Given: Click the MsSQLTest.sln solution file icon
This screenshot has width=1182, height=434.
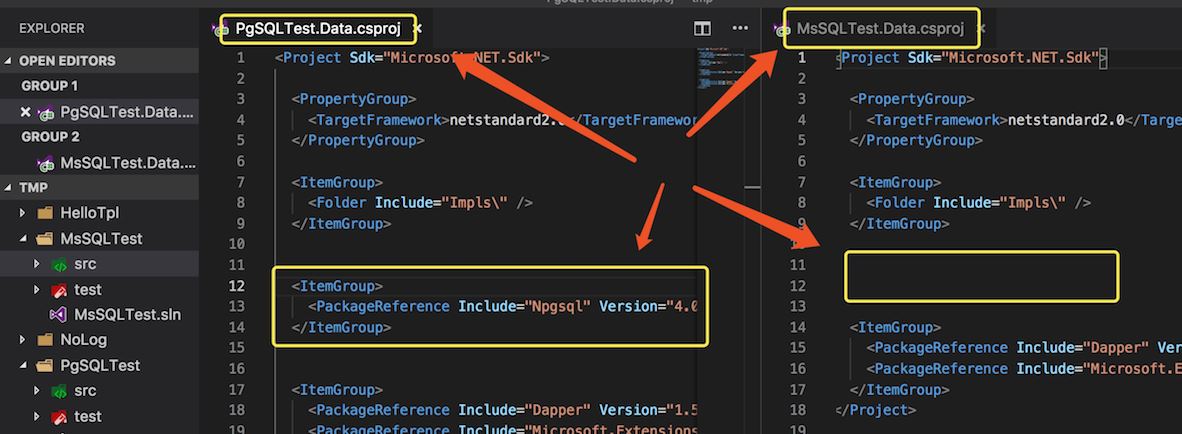Looking at the screenshot, I should click(59, 315).
